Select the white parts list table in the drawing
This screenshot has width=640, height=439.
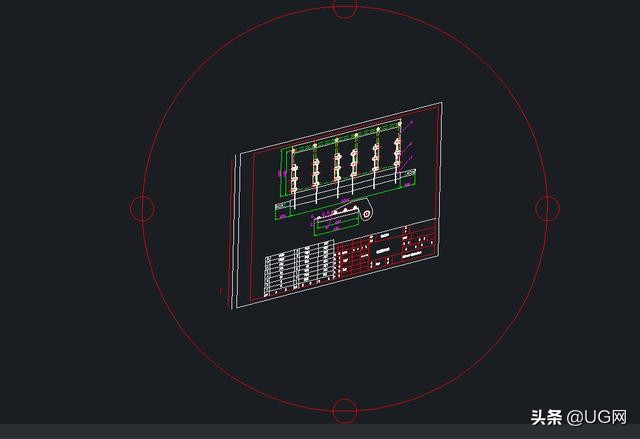point(299,268)
